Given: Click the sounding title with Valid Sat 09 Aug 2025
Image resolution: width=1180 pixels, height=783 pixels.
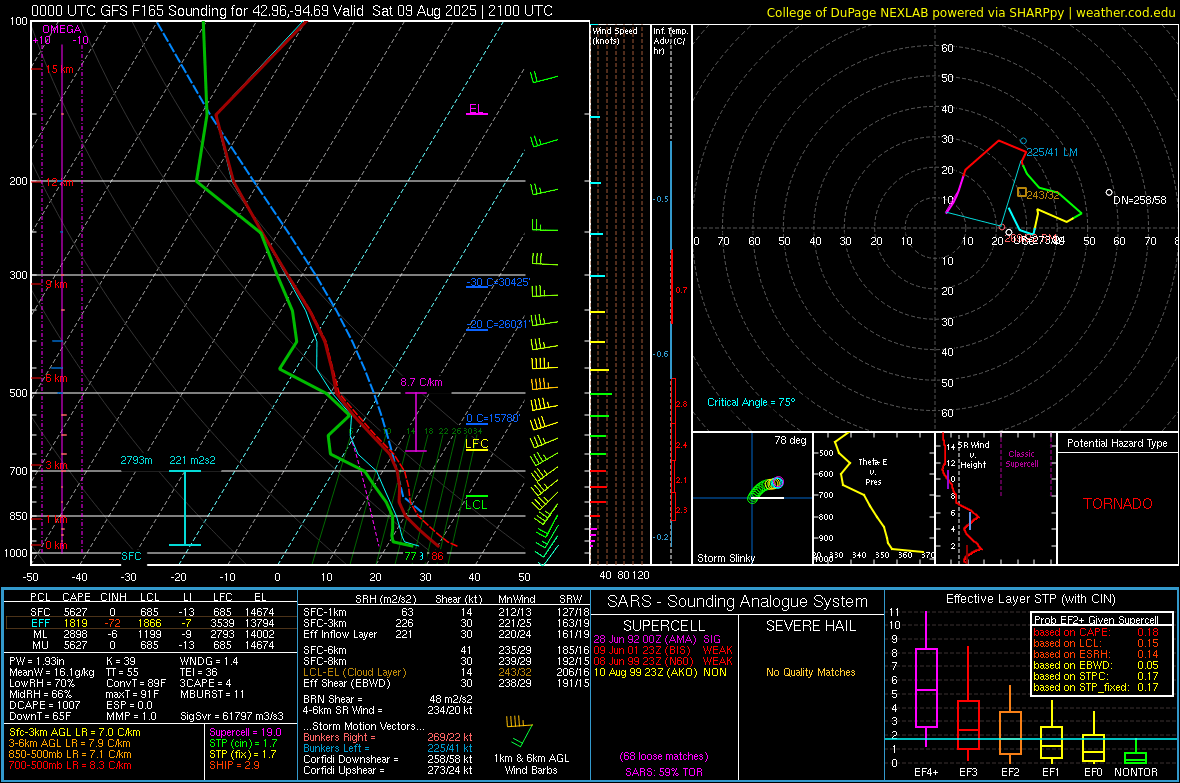Looking at the screenshot, I should coord(292,11).
